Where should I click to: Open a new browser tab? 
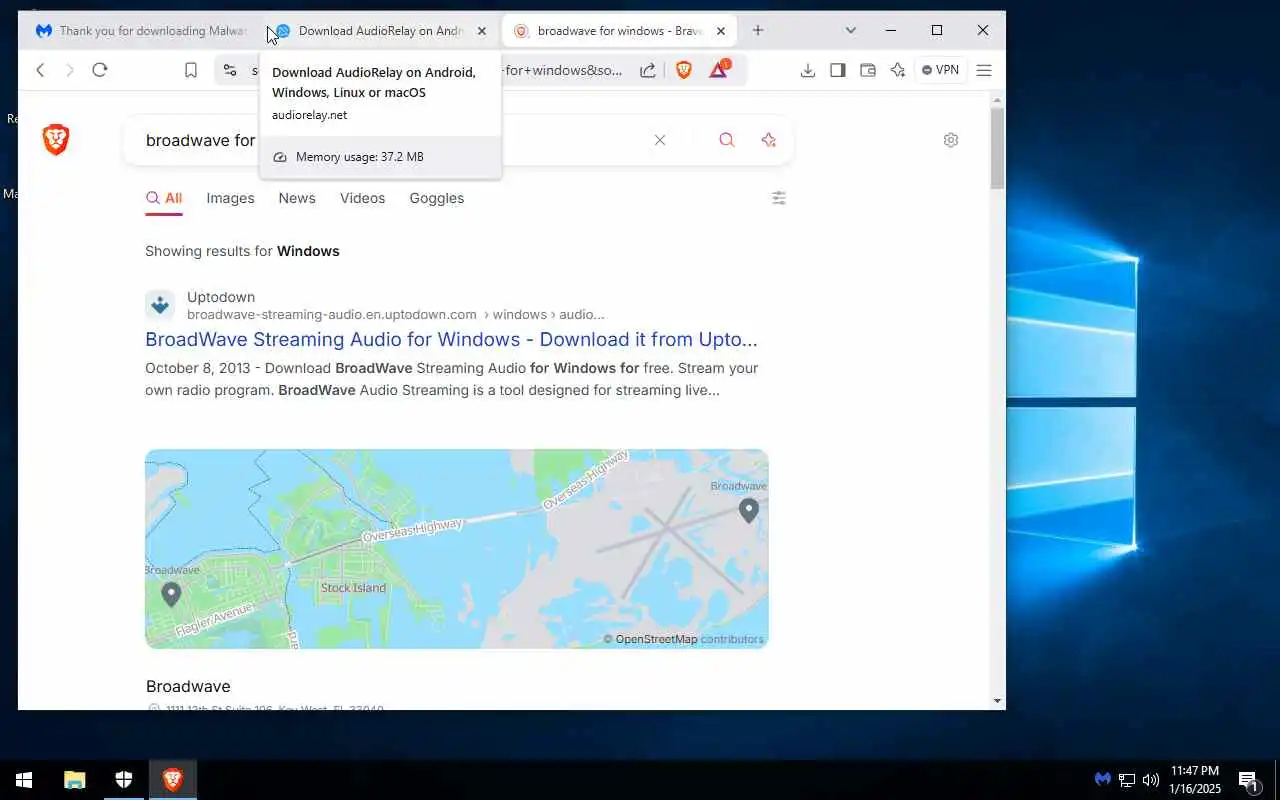click(x=758, y=31)
